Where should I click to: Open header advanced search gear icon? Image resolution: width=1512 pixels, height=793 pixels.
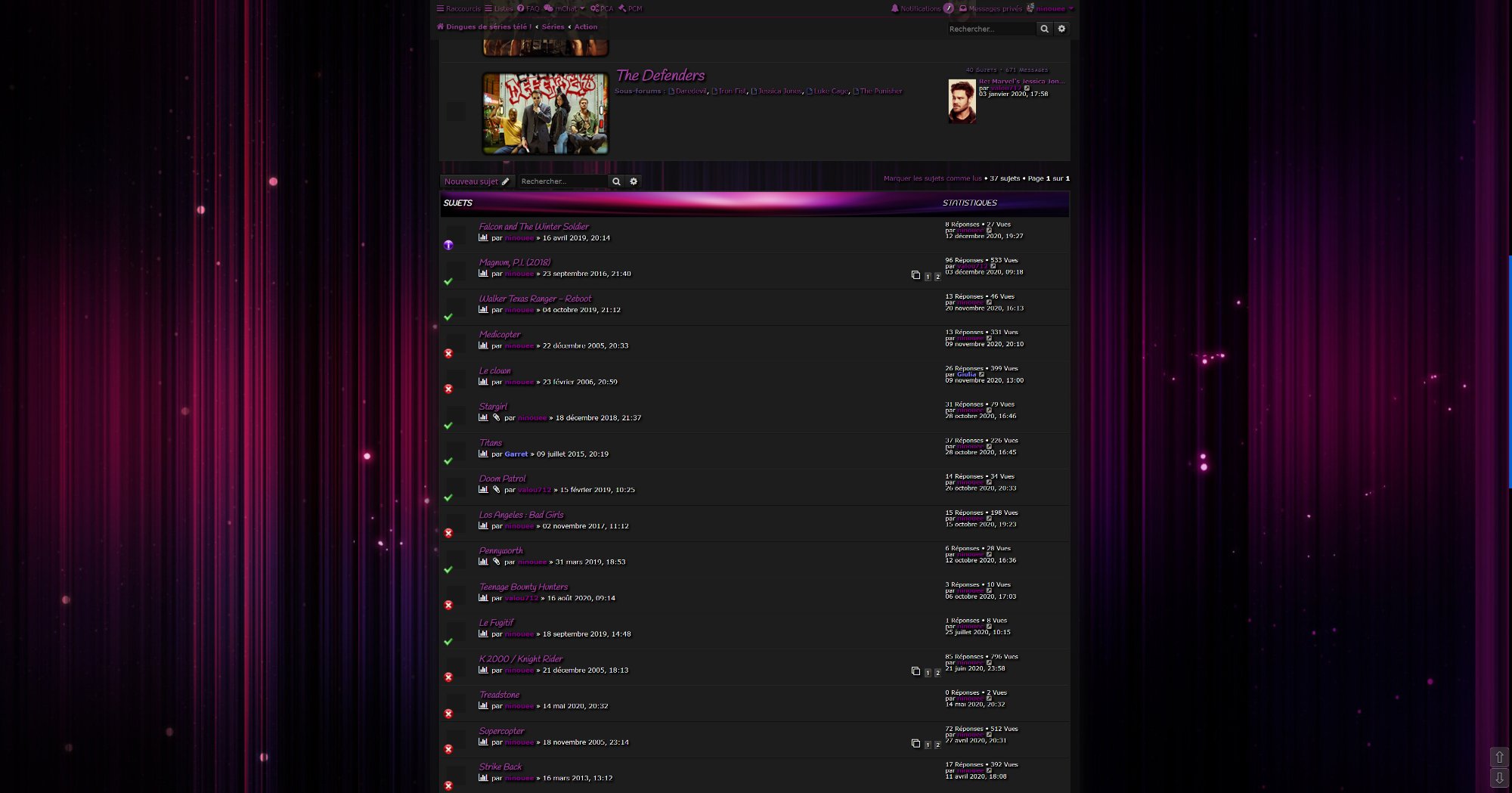[1061, 29]
